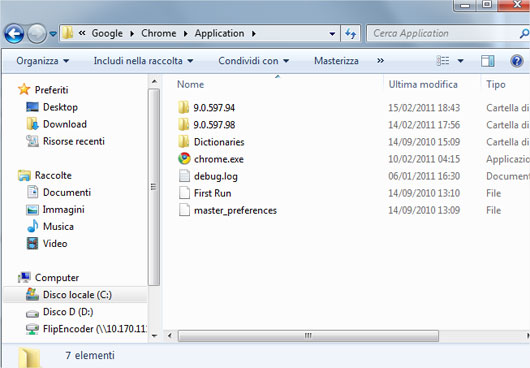Click the search magnifier icon
Image resolution: width=530 pixels, height=368 pixels.
524,33
